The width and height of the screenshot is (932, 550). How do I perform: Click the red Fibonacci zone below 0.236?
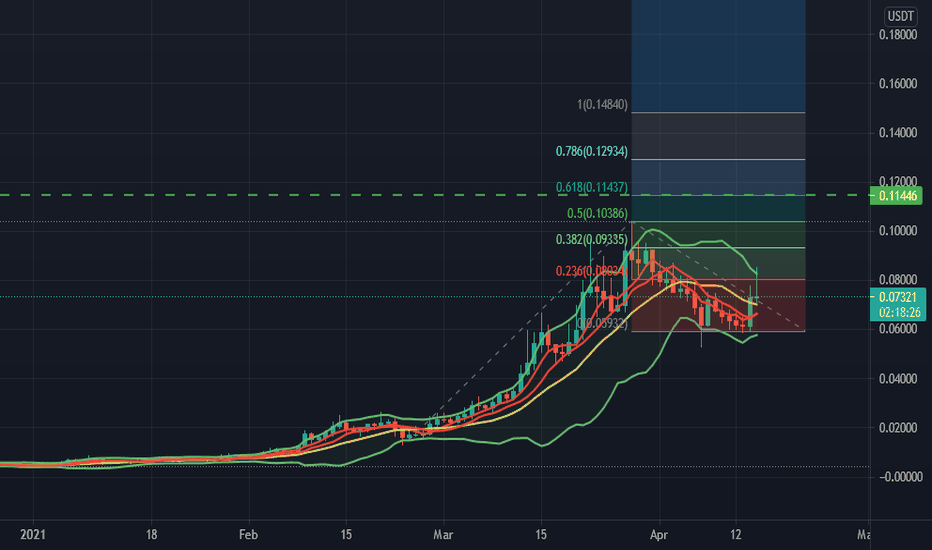(718, 305)
